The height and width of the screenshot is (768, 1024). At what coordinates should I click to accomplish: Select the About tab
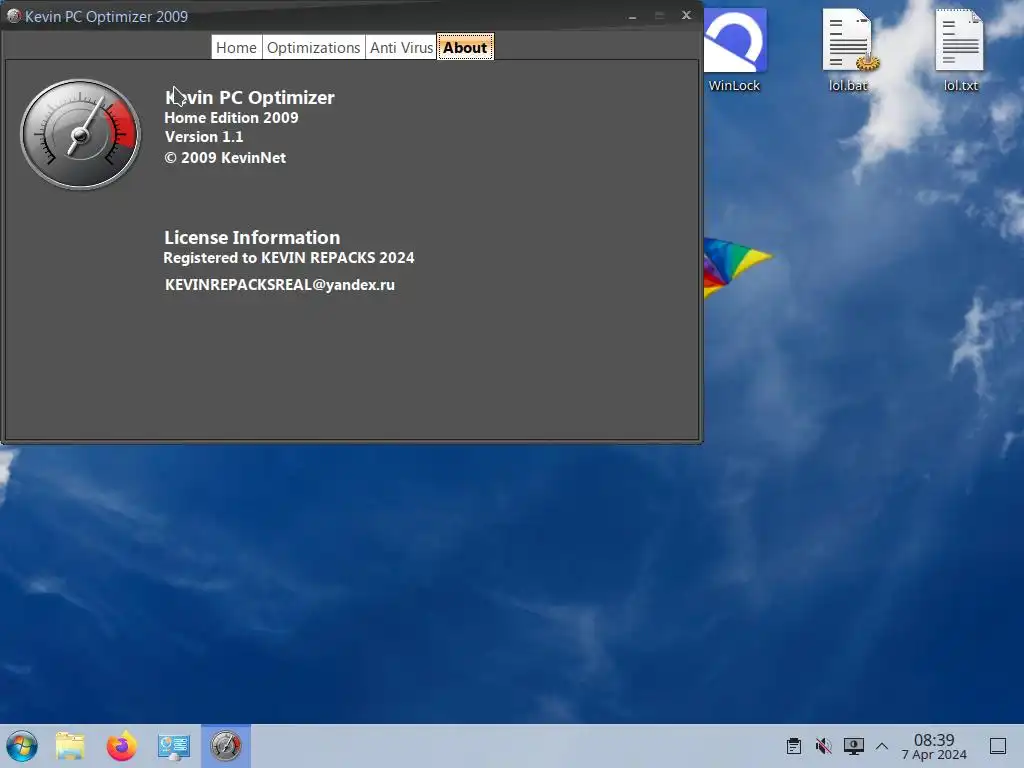(465, 48)
